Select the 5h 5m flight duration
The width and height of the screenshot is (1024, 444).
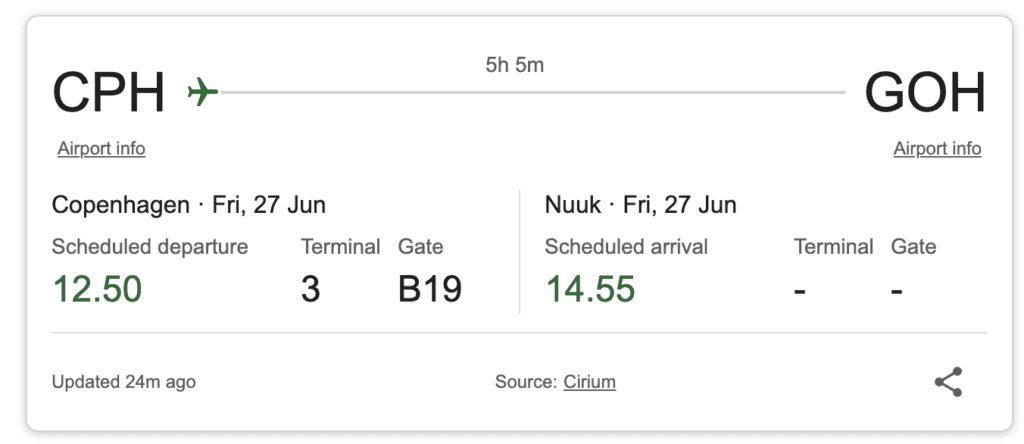pos(514,66)
